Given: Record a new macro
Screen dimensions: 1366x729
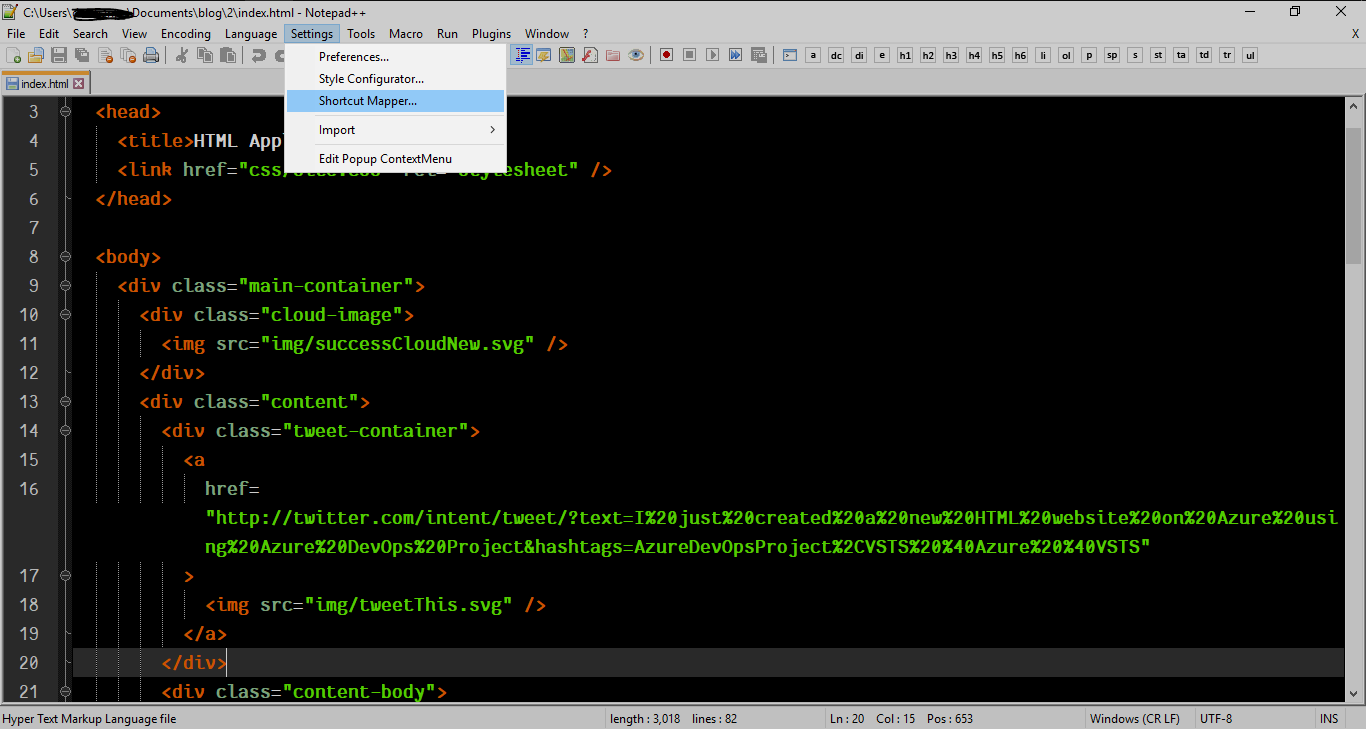Looking at the screenshot, I should pyautogui.click(x=666, y=55).
